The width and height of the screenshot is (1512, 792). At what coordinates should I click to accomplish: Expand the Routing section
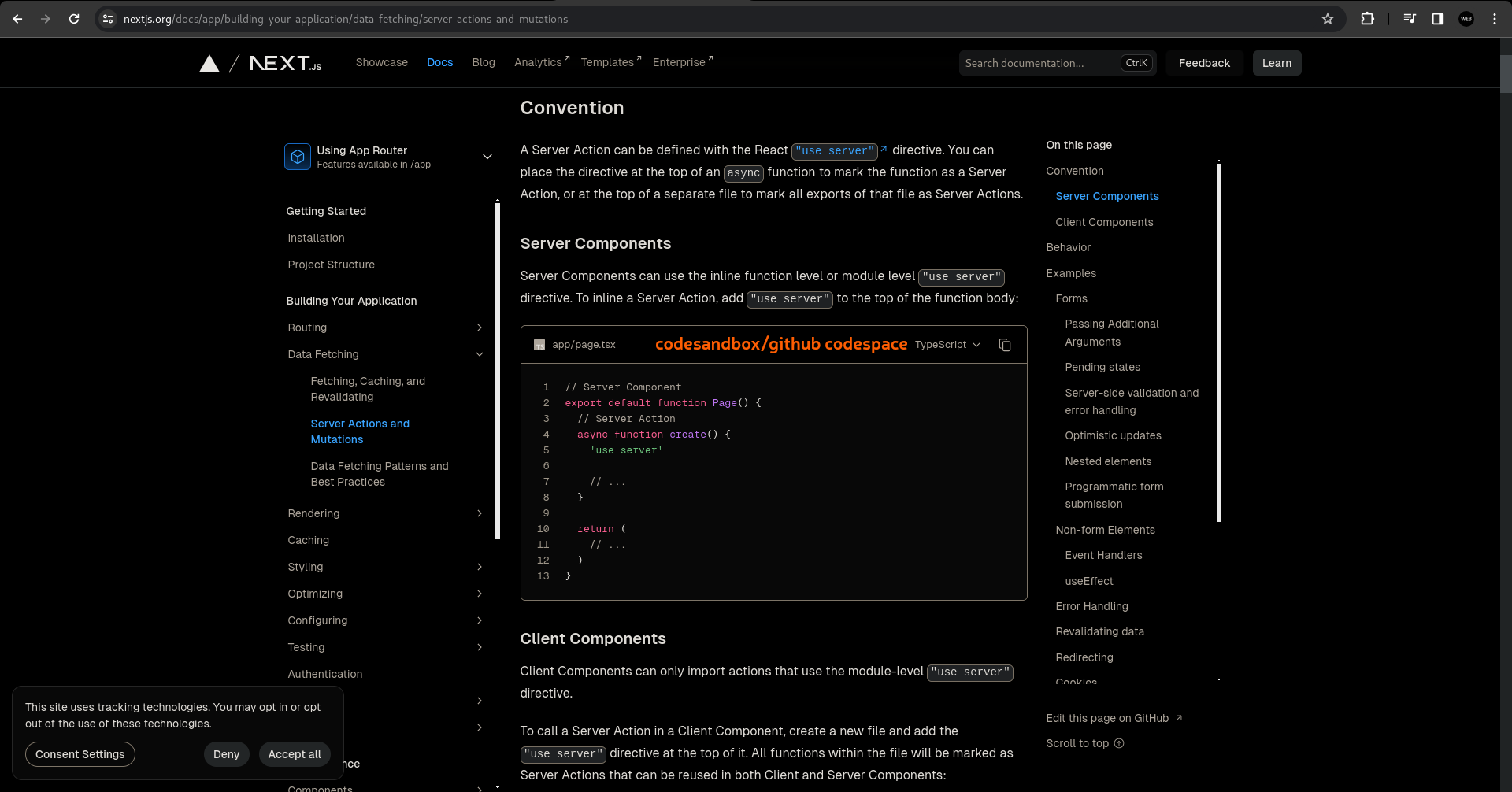point(480,328)
